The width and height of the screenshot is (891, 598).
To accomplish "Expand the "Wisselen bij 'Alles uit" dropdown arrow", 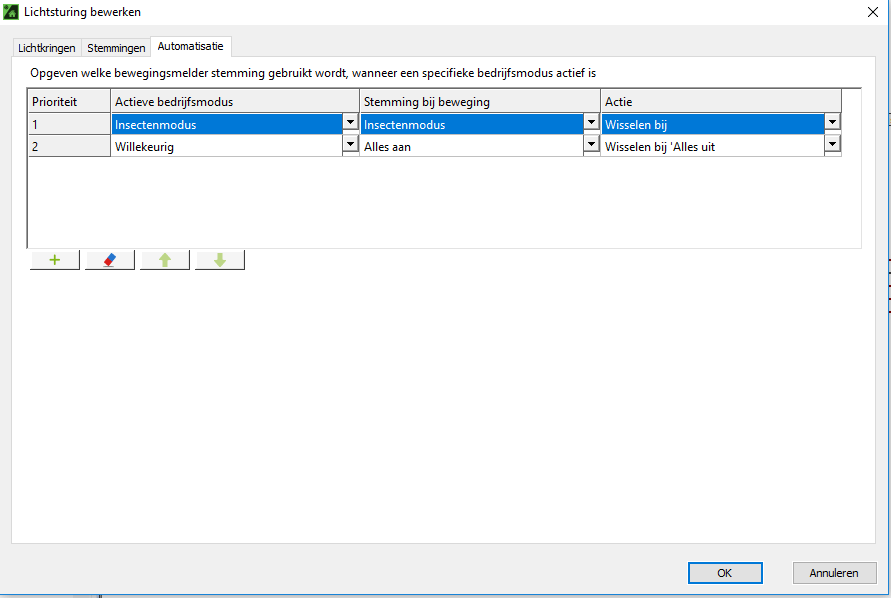I will pyautogui.click(x=832, y=144).
